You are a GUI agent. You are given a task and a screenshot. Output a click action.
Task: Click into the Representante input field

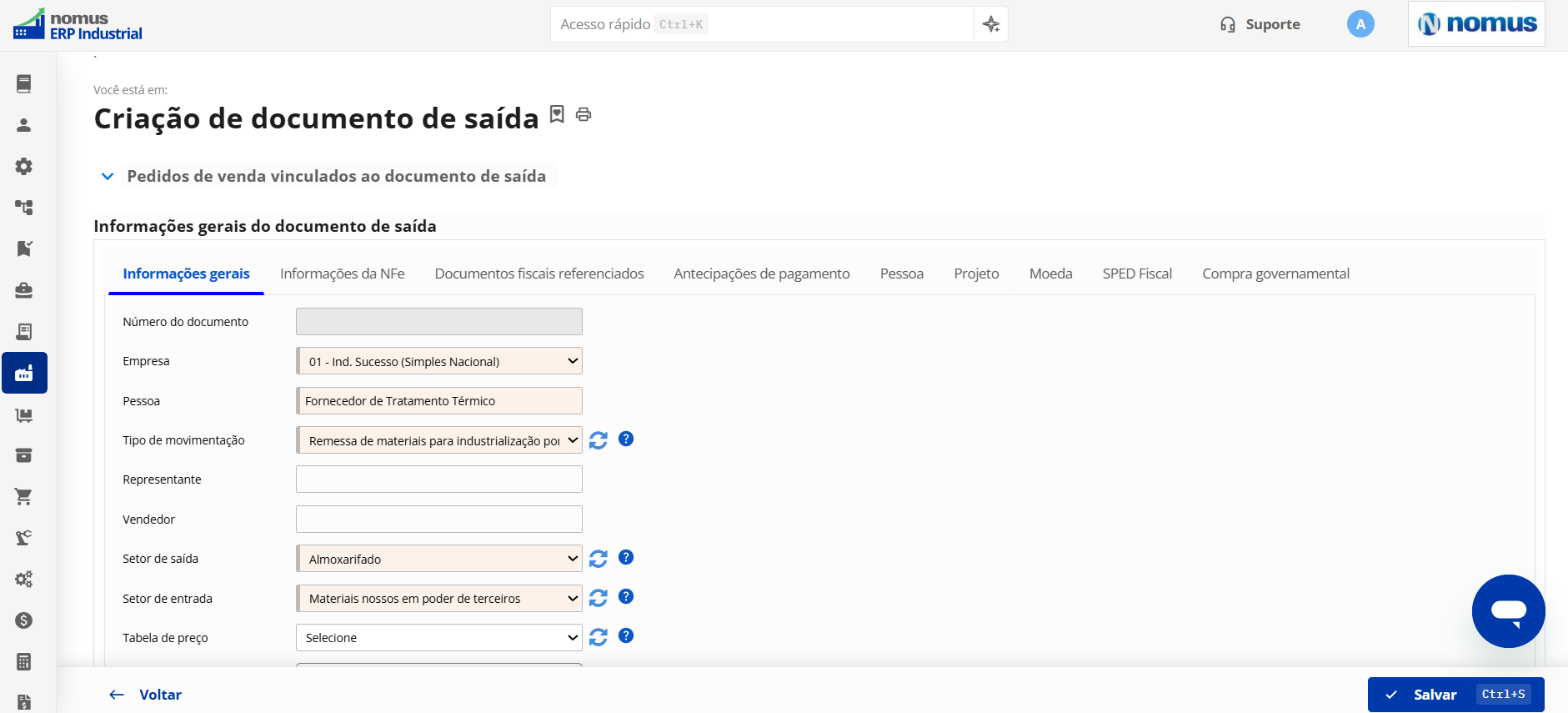[x=439, y=480]
